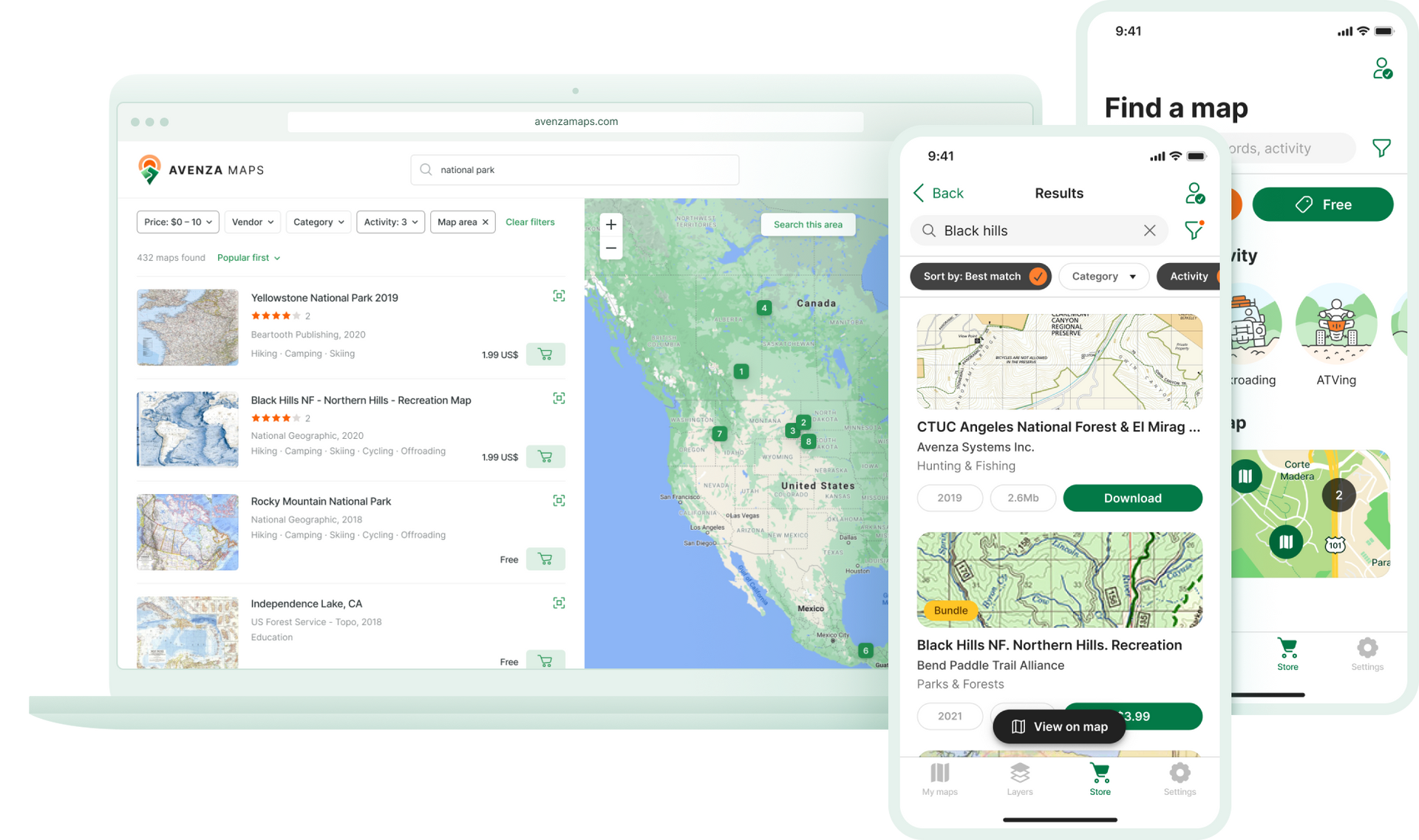Clear the Black hills search text
This screenshot has height=840, width=1419.
point(1149,231)
